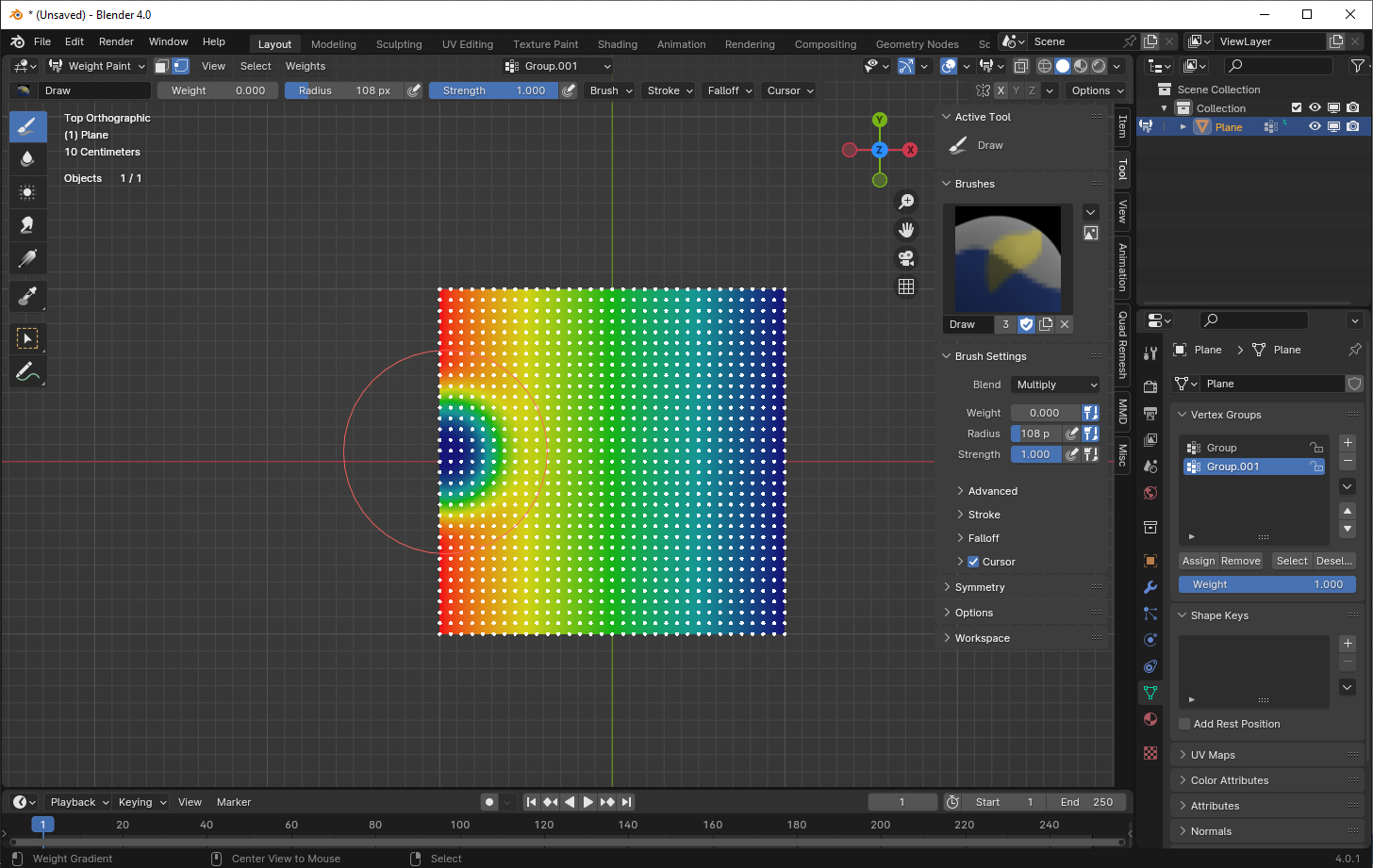Viewport: 1373px width, 868px height.
Task: Open the View Layer properties tab
Action: (x=1150, y=440)
